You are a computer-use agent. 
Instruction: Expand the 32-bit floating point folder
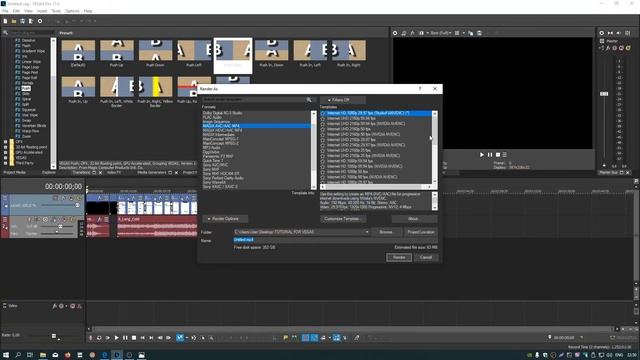[x=5, y=147]
